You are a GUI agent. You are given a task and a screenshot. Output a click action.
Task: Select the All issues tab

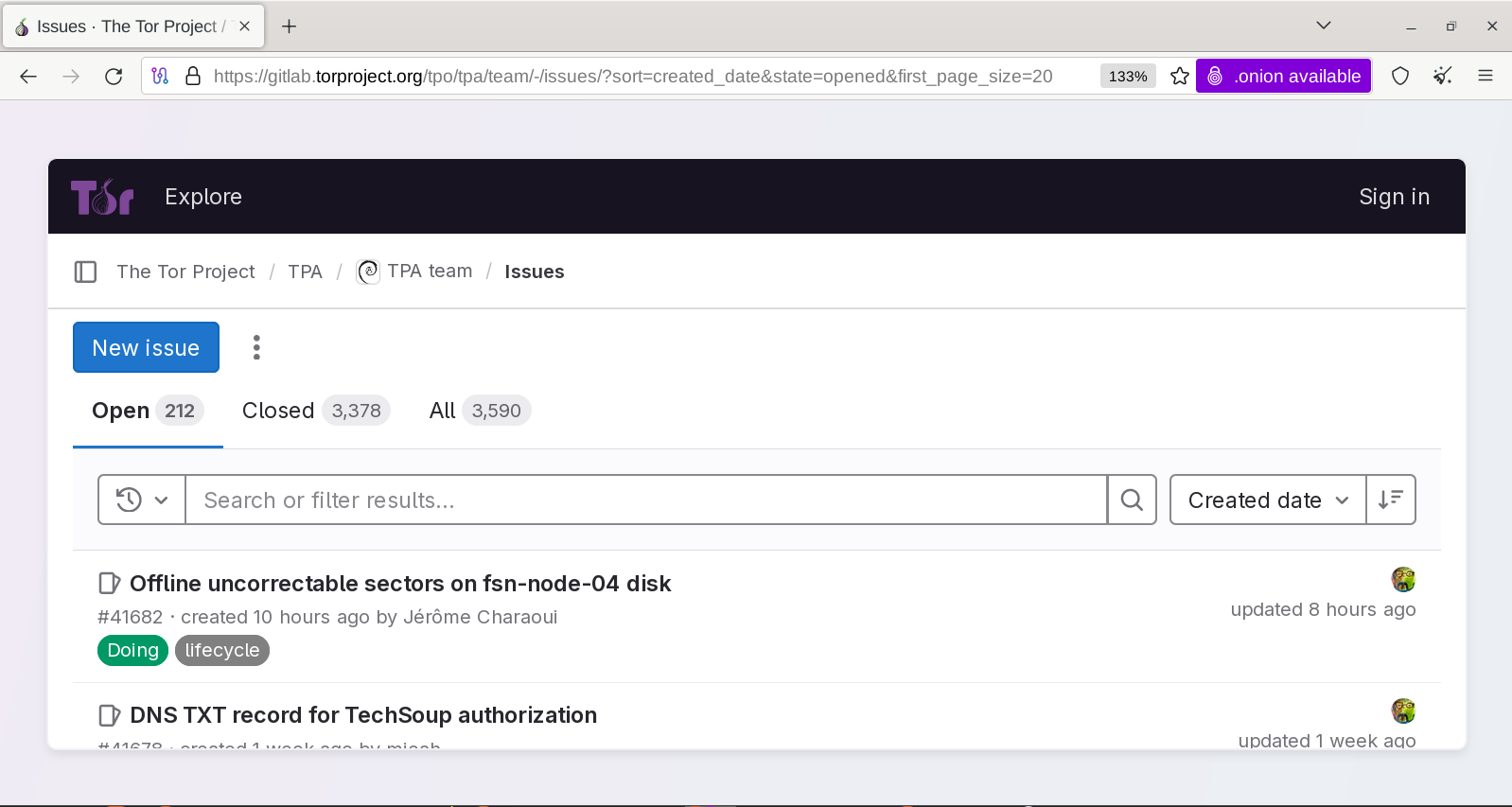(x=480, y=411)
